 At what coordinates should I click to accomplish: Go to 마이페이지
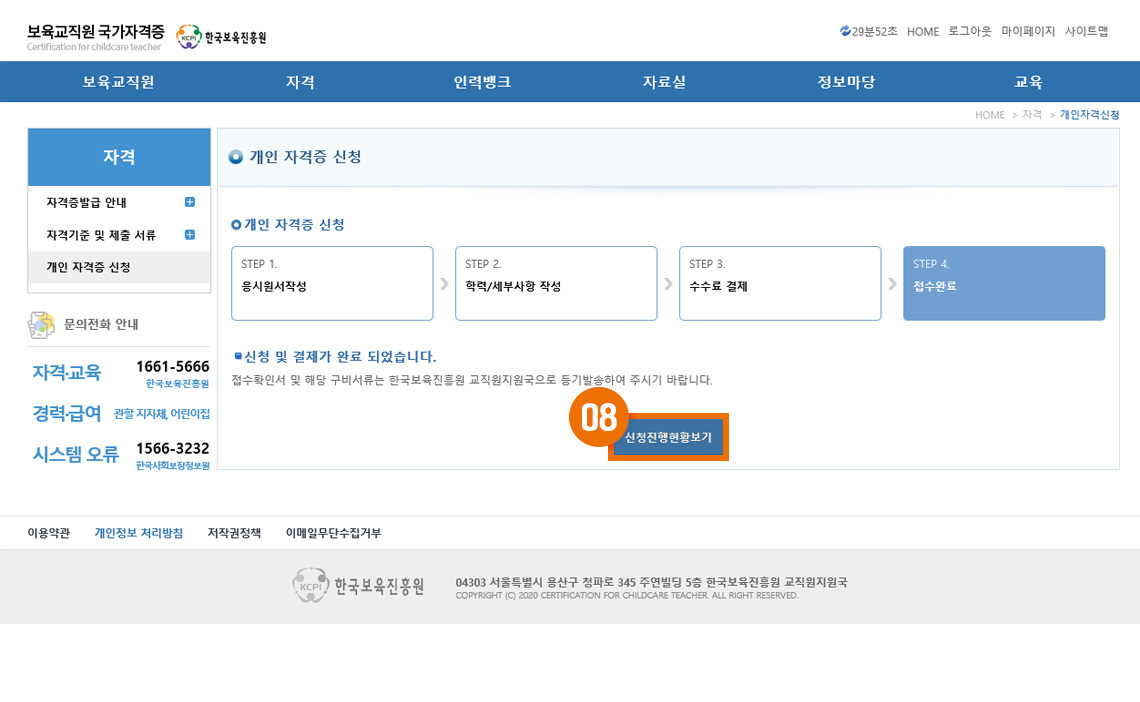(x=1028, y=31)
